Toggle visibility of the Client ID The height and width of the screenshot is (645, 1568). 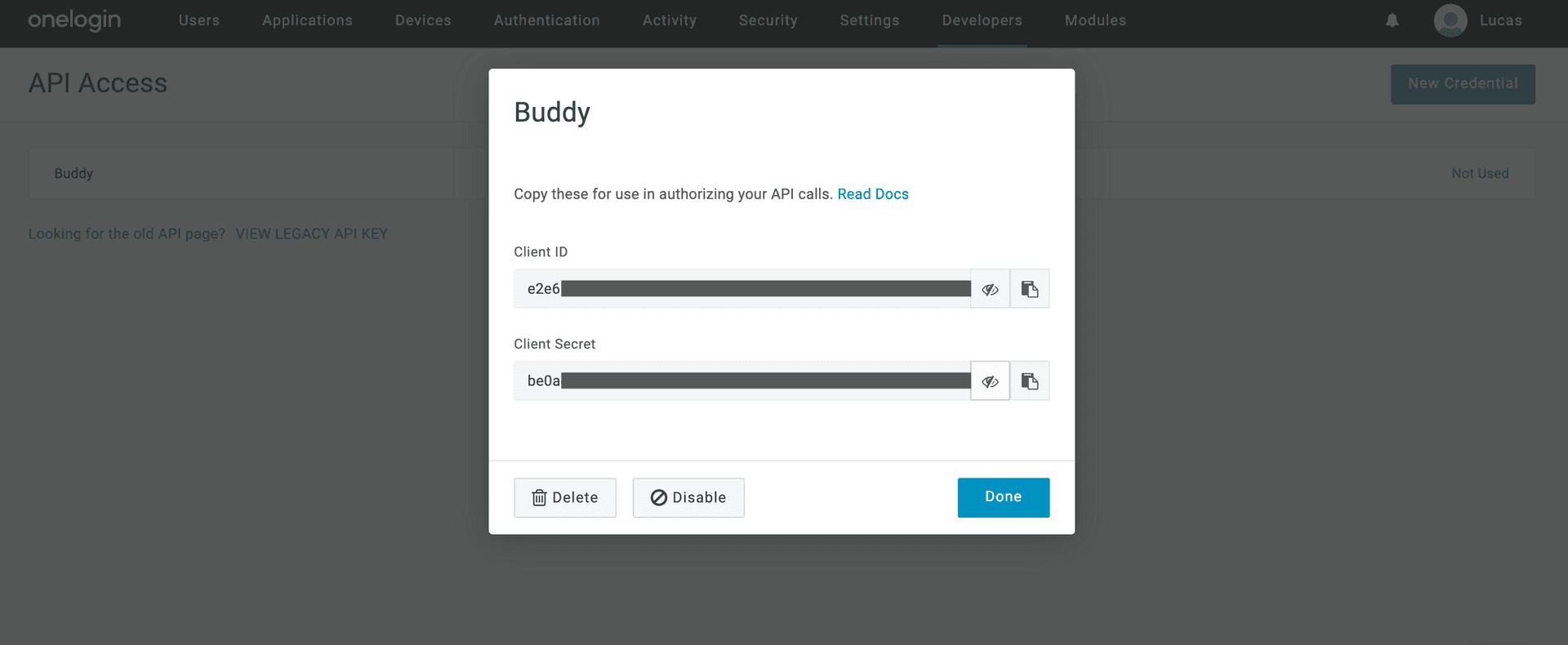tap(990, 289)
